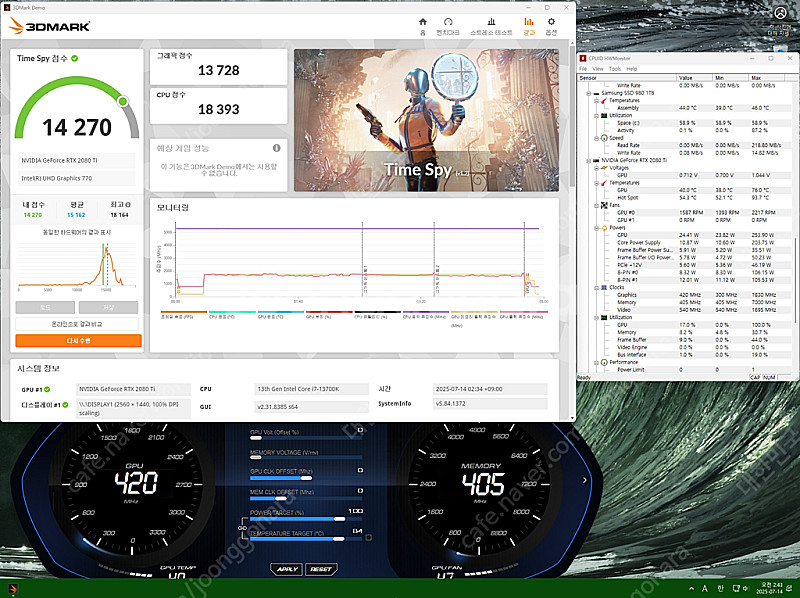
Task: Open the 3DMark Benchmarks tab icon
Action: pos(448,22)
